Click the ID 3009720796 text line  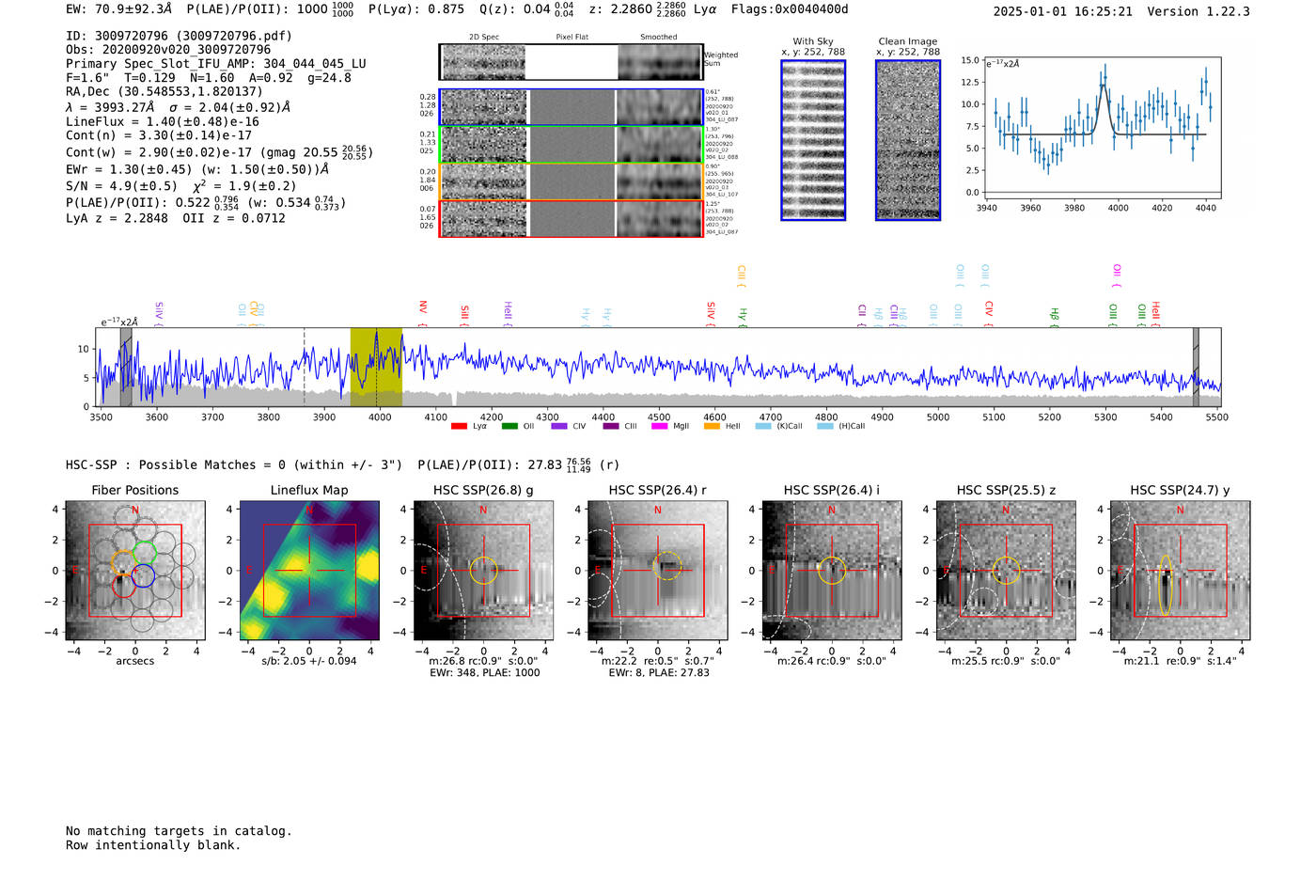pos(179,36)
